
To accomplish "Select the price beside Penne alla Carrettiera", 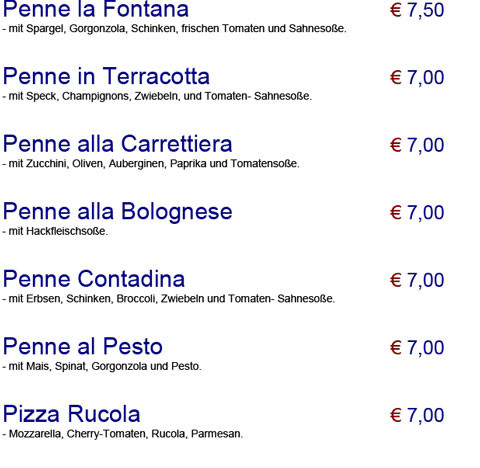I will coord(417,145).
